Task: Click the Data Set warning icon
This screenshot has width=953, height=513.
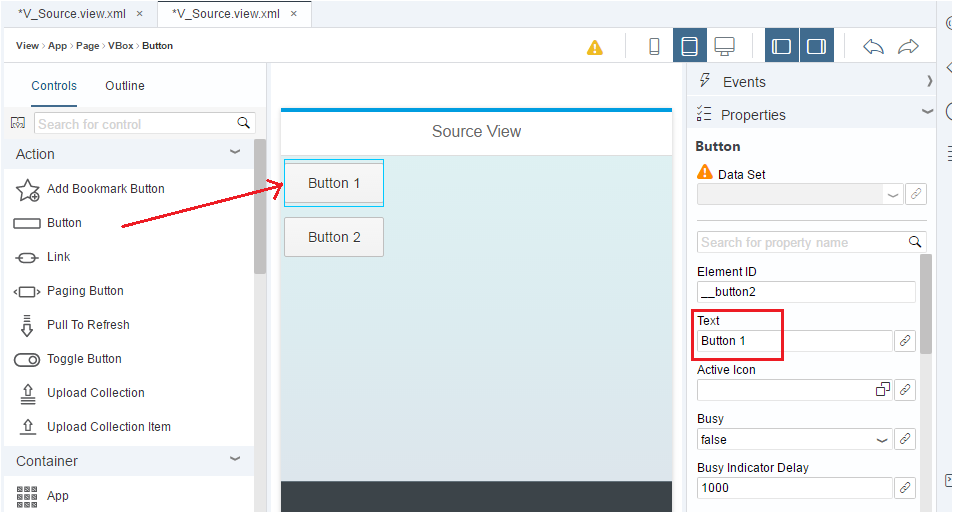Action: [x=704, y=172]
